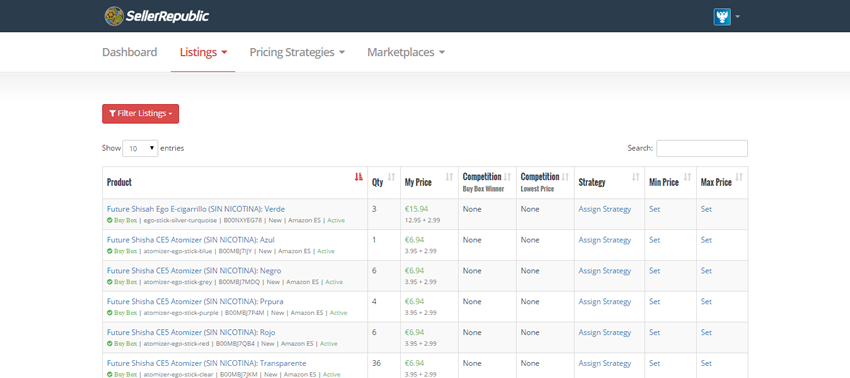Image resolution: width=850 pixels, height=378 pixels.
Task: Click the SKU atomizer-ego-stick-purple text
Action: [182, 313]
